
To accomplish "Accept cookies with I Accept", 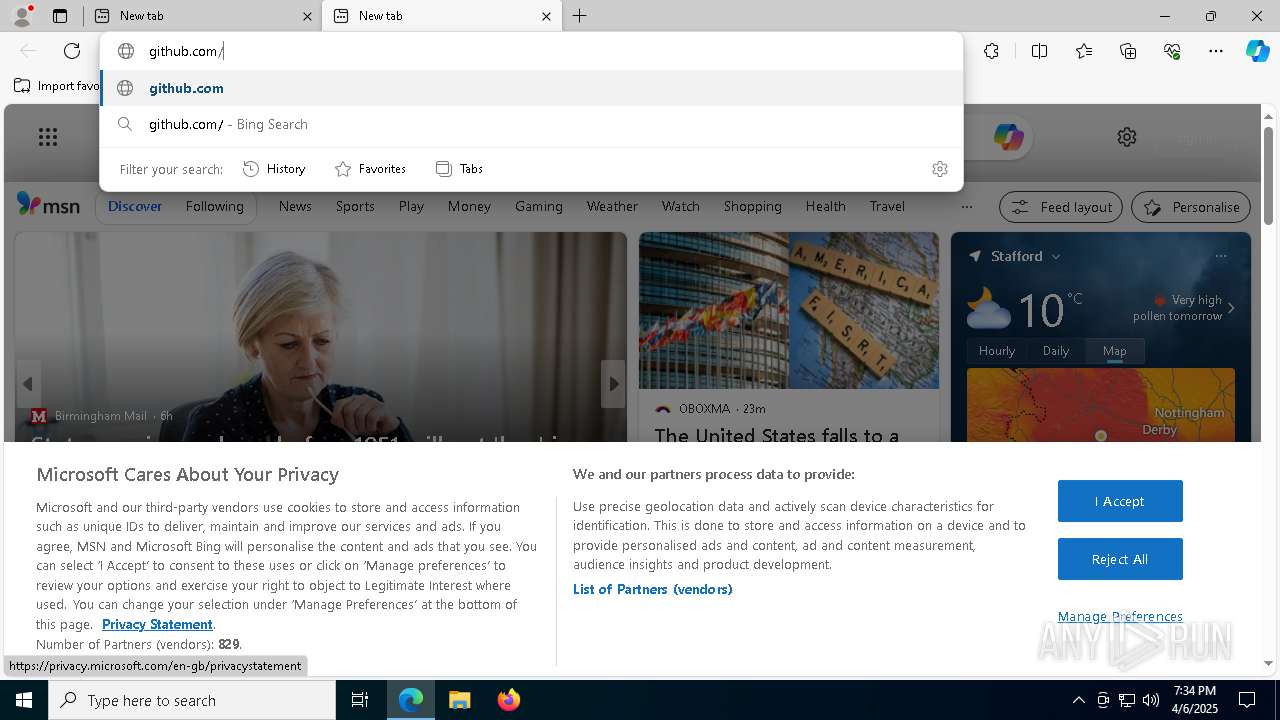I will click(x=1120, y=501).
